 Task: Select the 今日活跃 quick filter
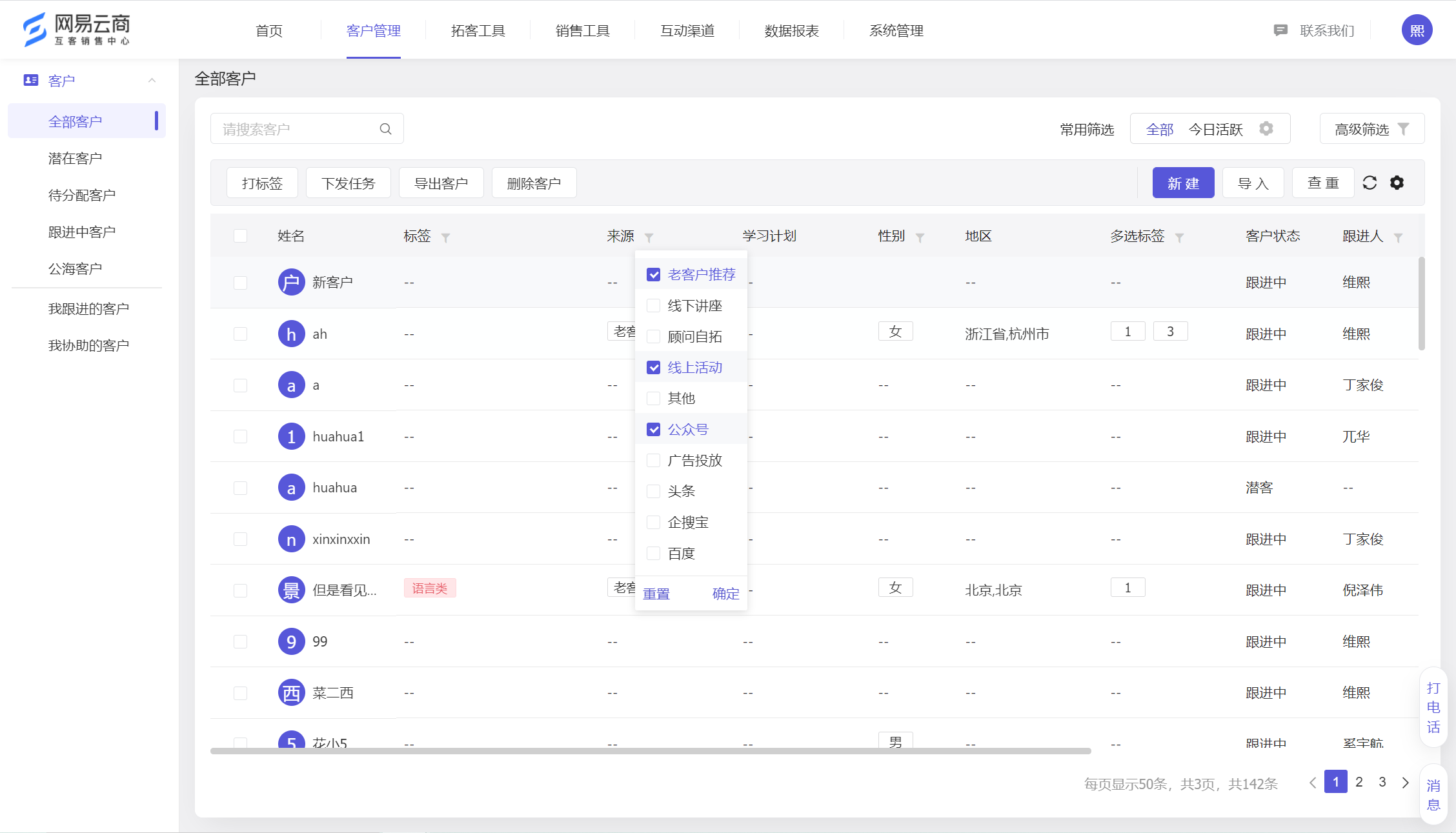coord(1216,129)
